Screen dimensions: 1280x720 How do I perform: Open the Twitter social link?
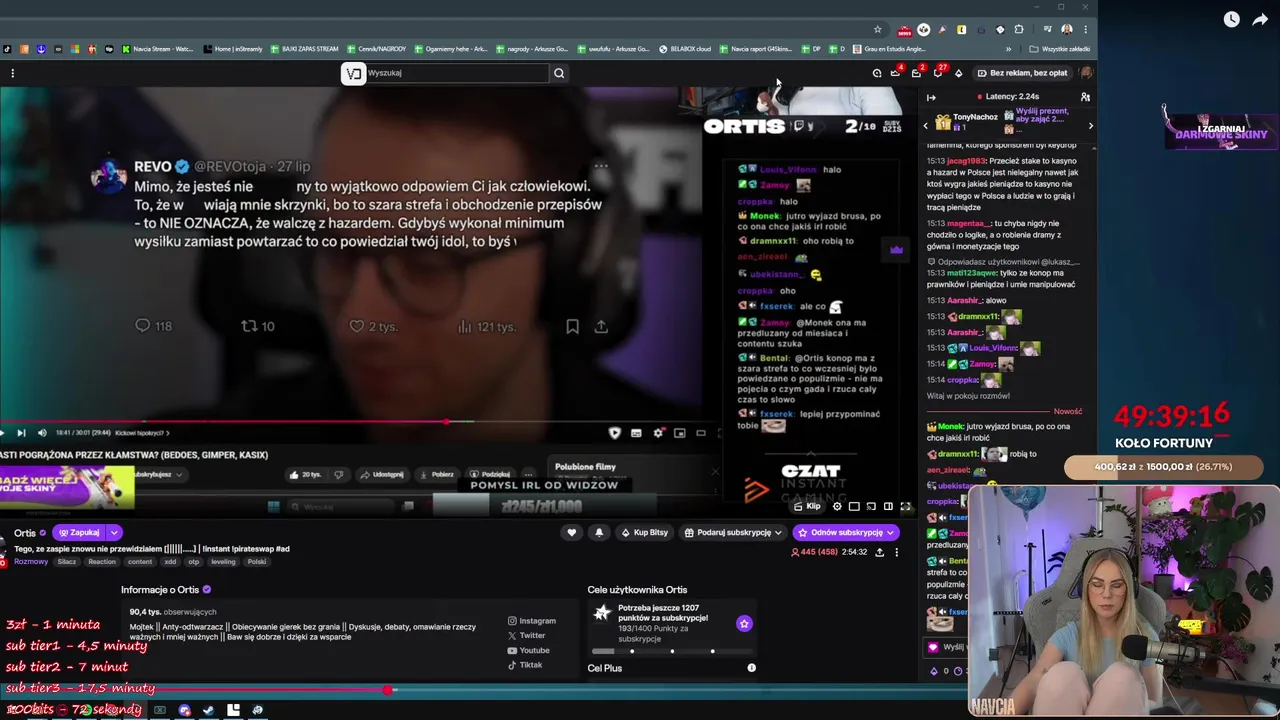tap(526, 636)
